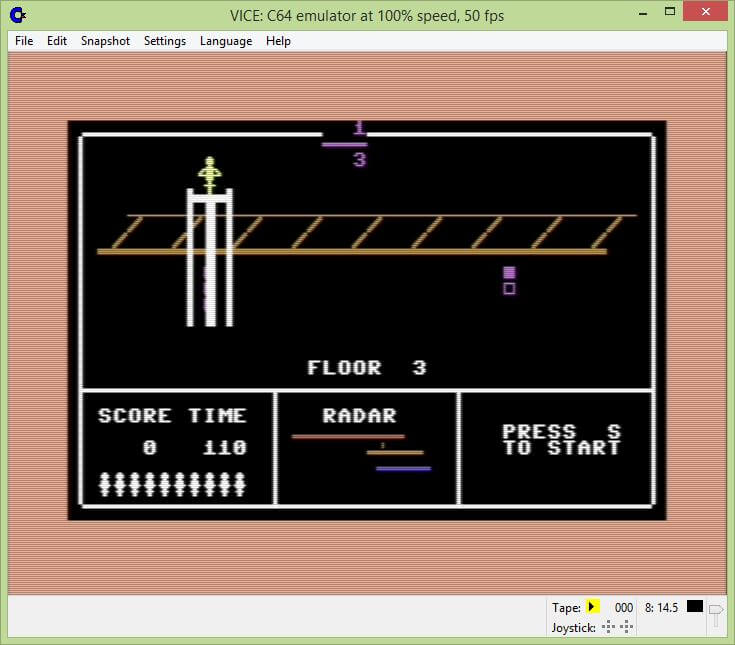
Task: Click the top red-brown radar line
Action: 348,436
